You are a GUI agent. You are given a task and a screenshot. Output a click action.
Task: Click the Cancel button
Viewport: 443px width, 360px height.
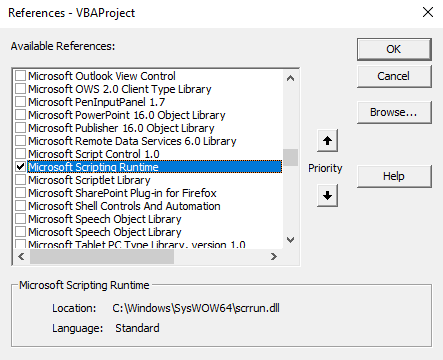pyautogui.click(x=394, y=76)
